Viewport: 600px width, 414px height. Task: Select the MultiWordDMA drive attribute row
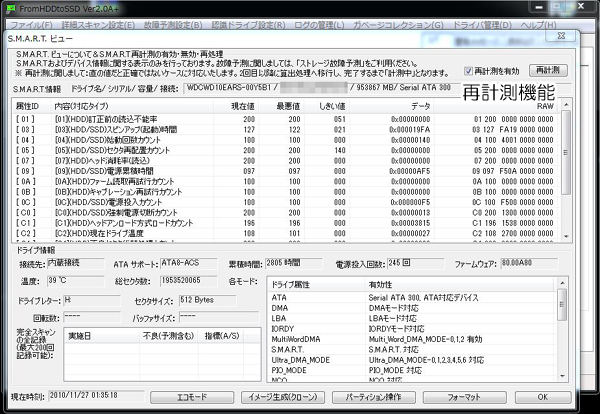412,339
